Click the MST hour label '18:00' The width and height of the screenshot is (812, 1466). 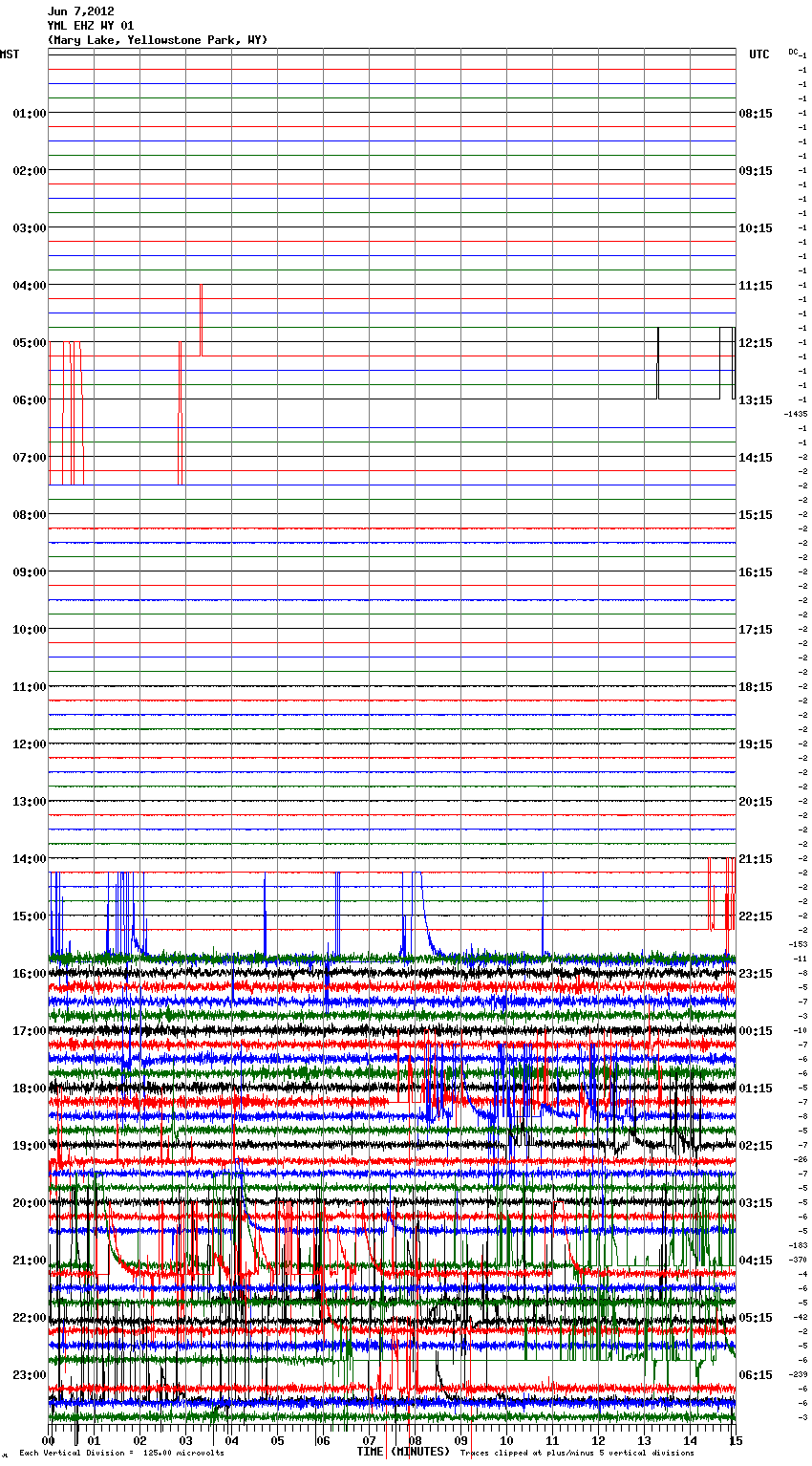coord(30,1089)
